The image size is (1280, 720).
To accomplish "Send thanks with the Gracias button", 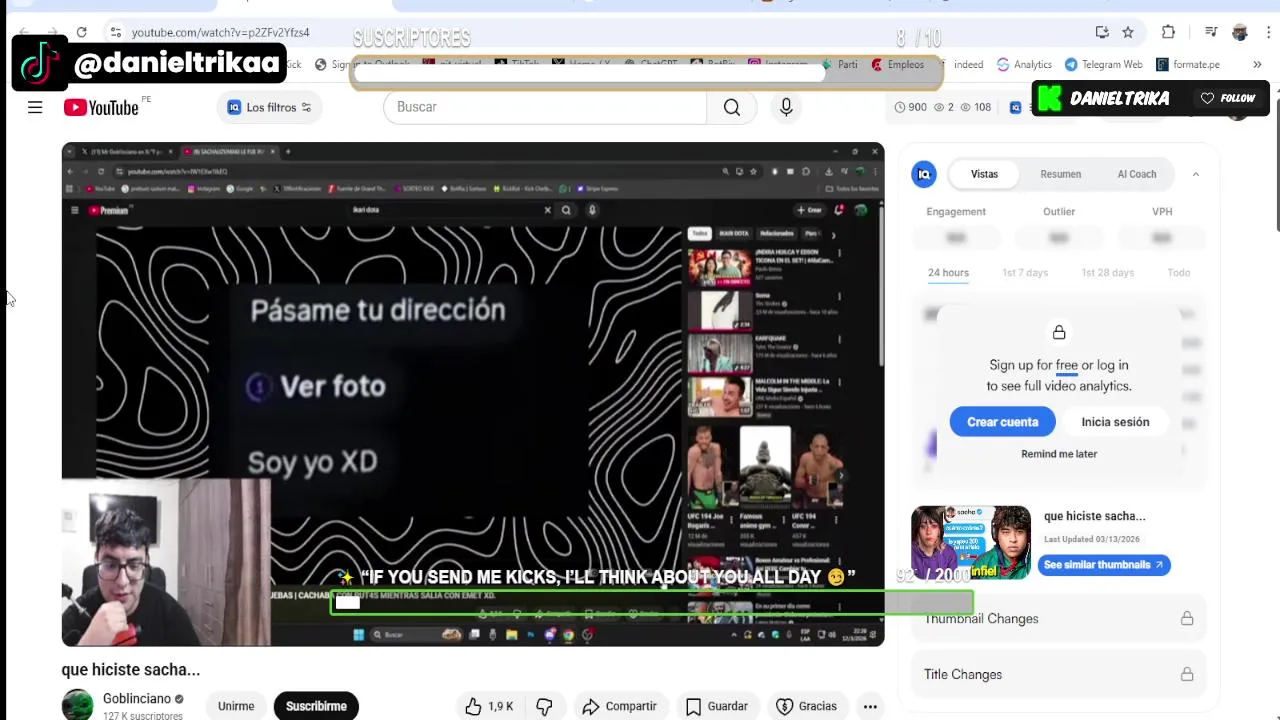I will [806, 706].
